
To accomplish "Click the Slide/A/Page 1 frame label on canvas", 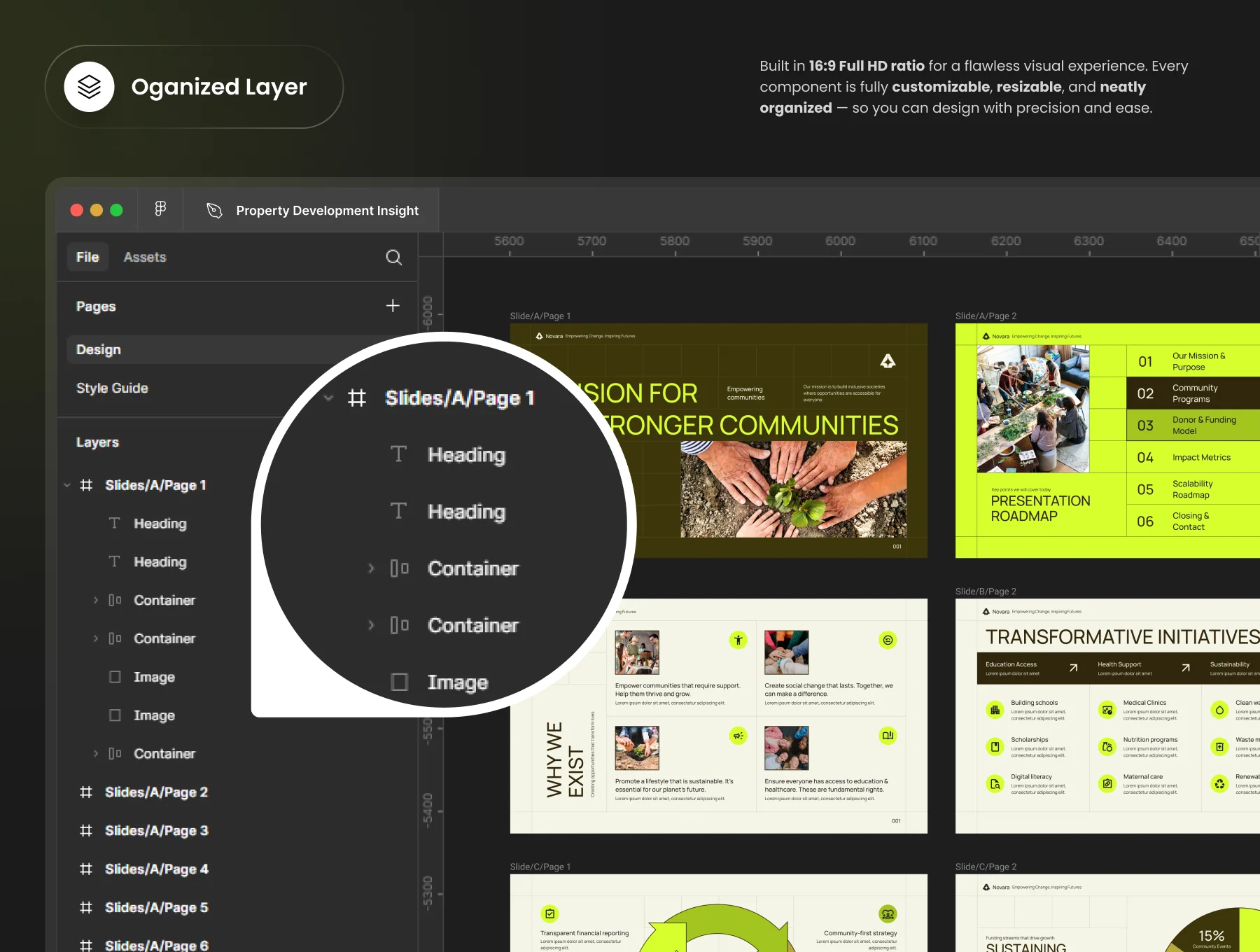I will tap(540, 316).
